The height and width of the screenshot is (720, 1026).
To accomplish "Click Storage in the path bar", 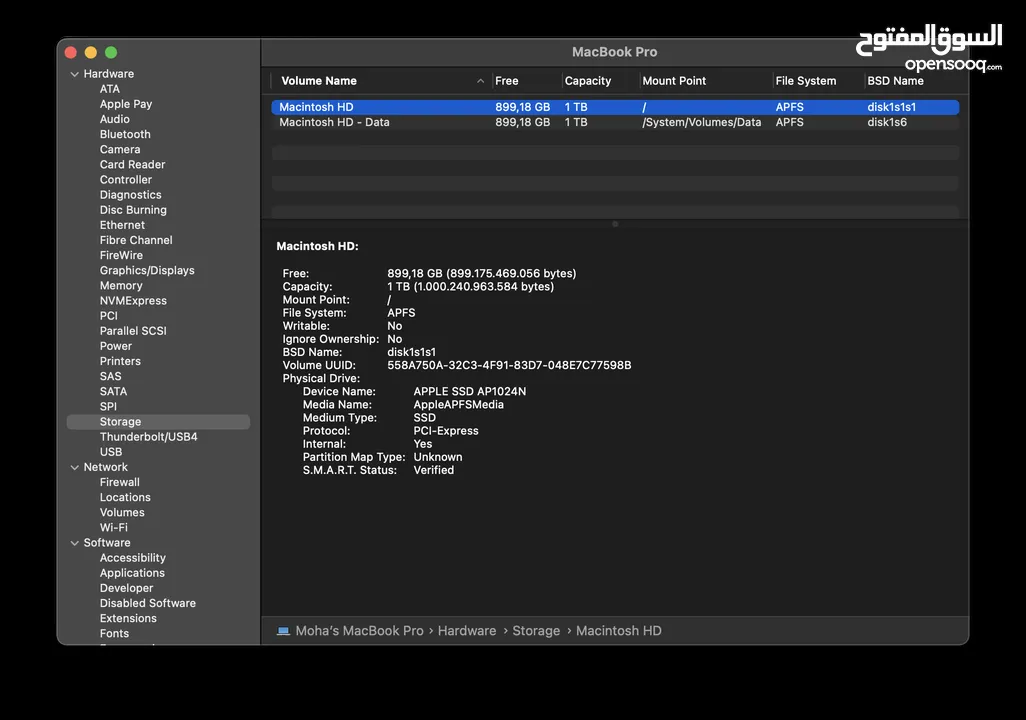I will tap(536, 631).
